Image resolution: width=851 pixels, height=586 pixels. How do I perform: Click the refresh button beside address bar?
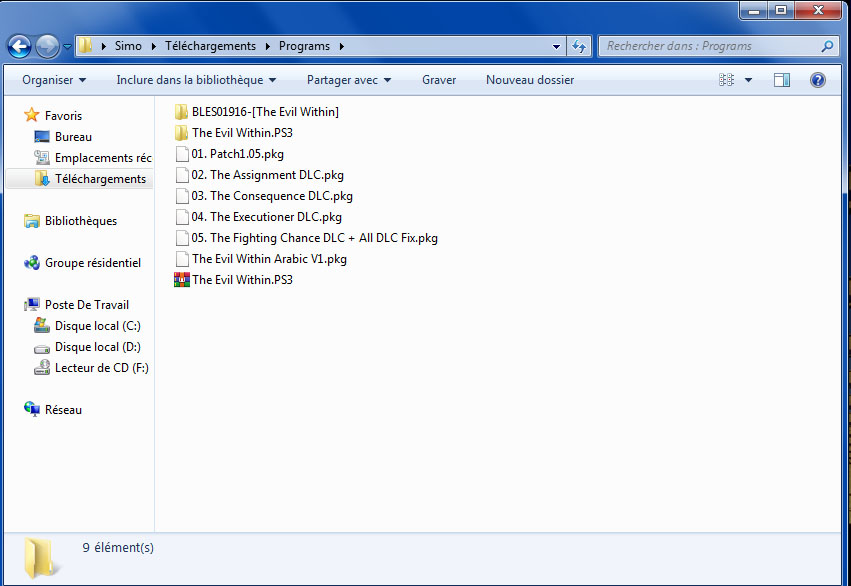coord(579,46)
